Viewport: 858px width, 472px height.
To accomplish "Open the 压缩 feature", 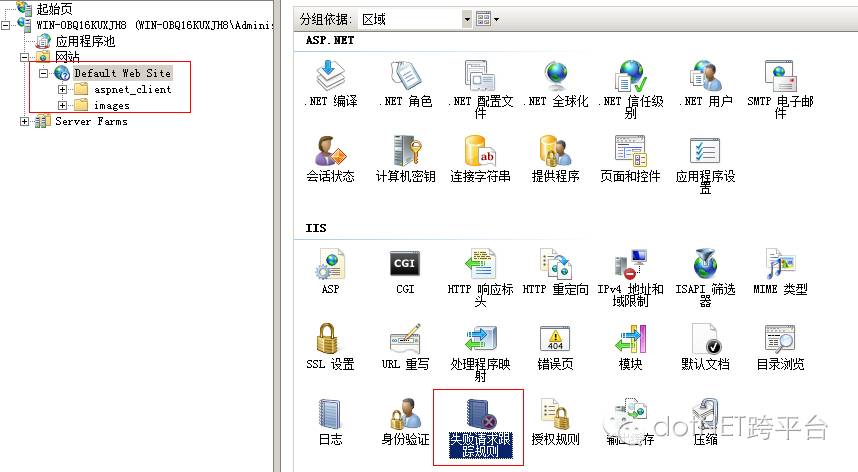I will [705, 422].
